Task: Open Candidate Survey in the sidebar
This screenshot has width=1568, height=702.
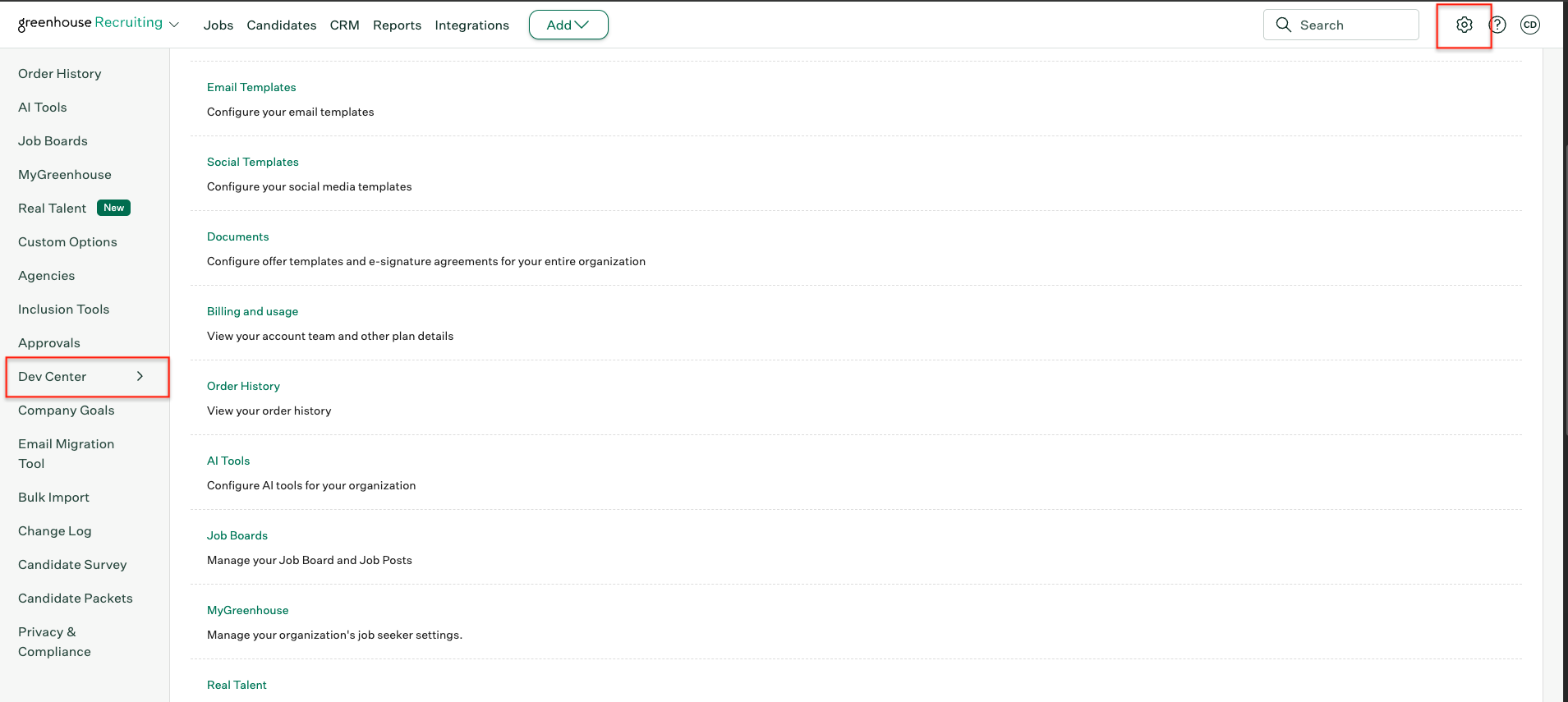Action: 72,565
